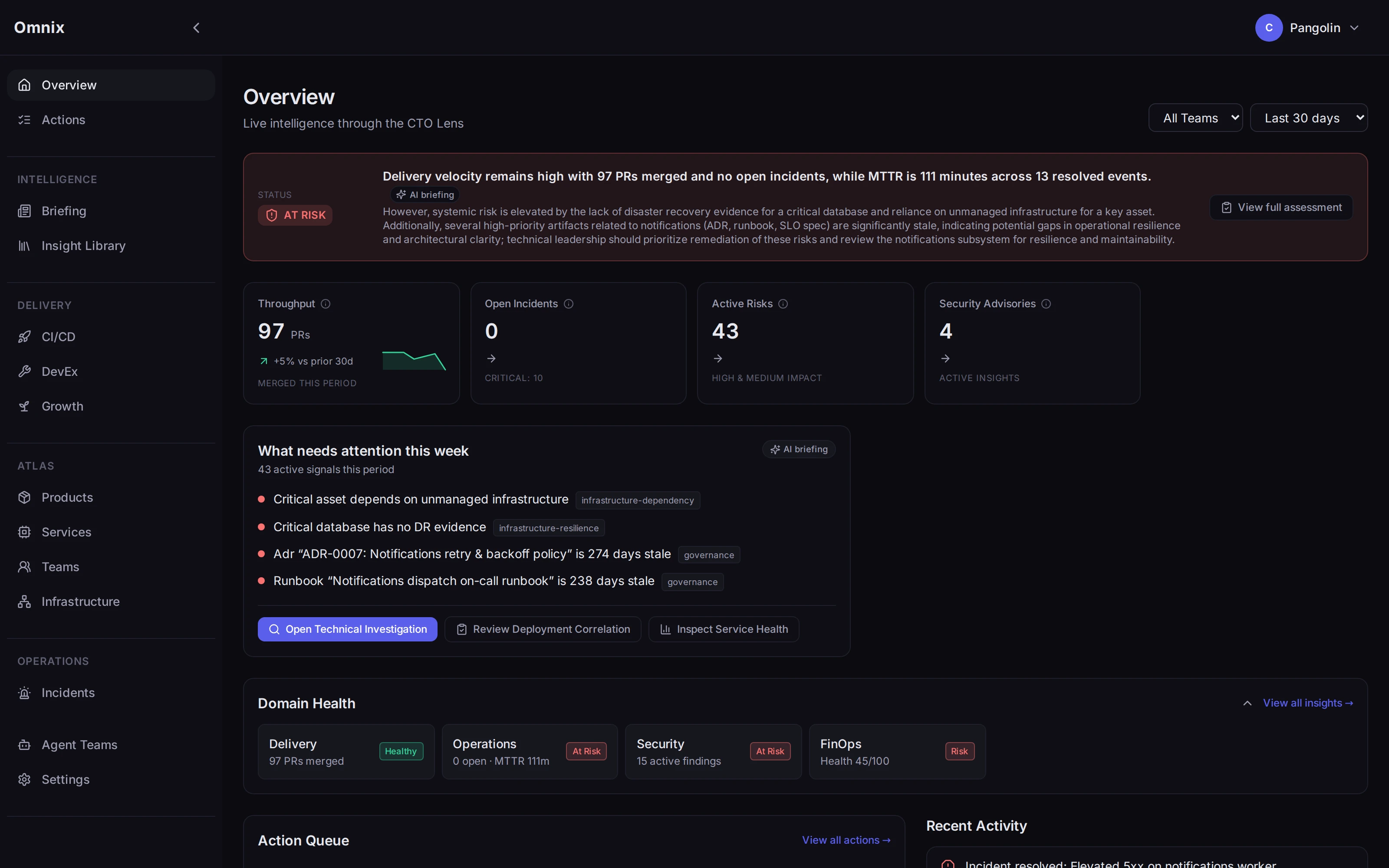Click the arrow under Security Advisories
Screen dimensions: 1389x868
pyautogui.click(x=945, y=358)
